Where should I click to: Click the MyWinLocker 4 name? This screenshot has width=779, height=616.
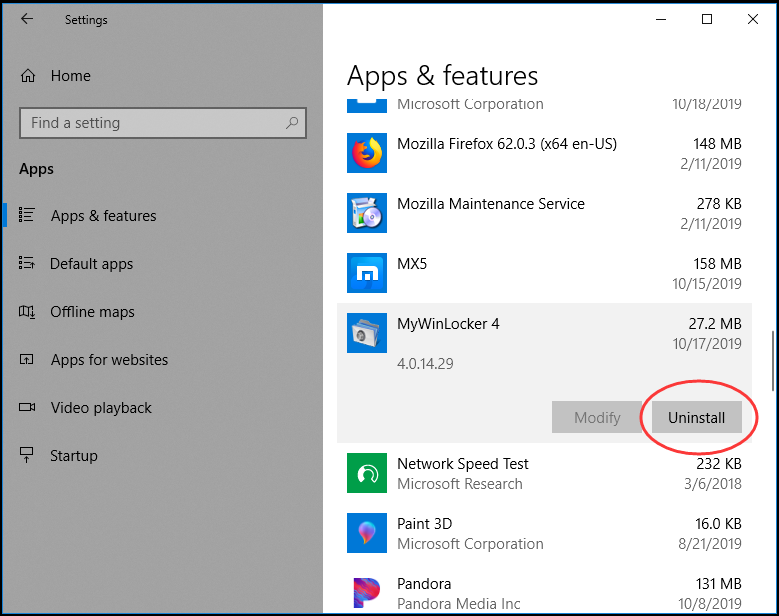click(x=448, y=324)
